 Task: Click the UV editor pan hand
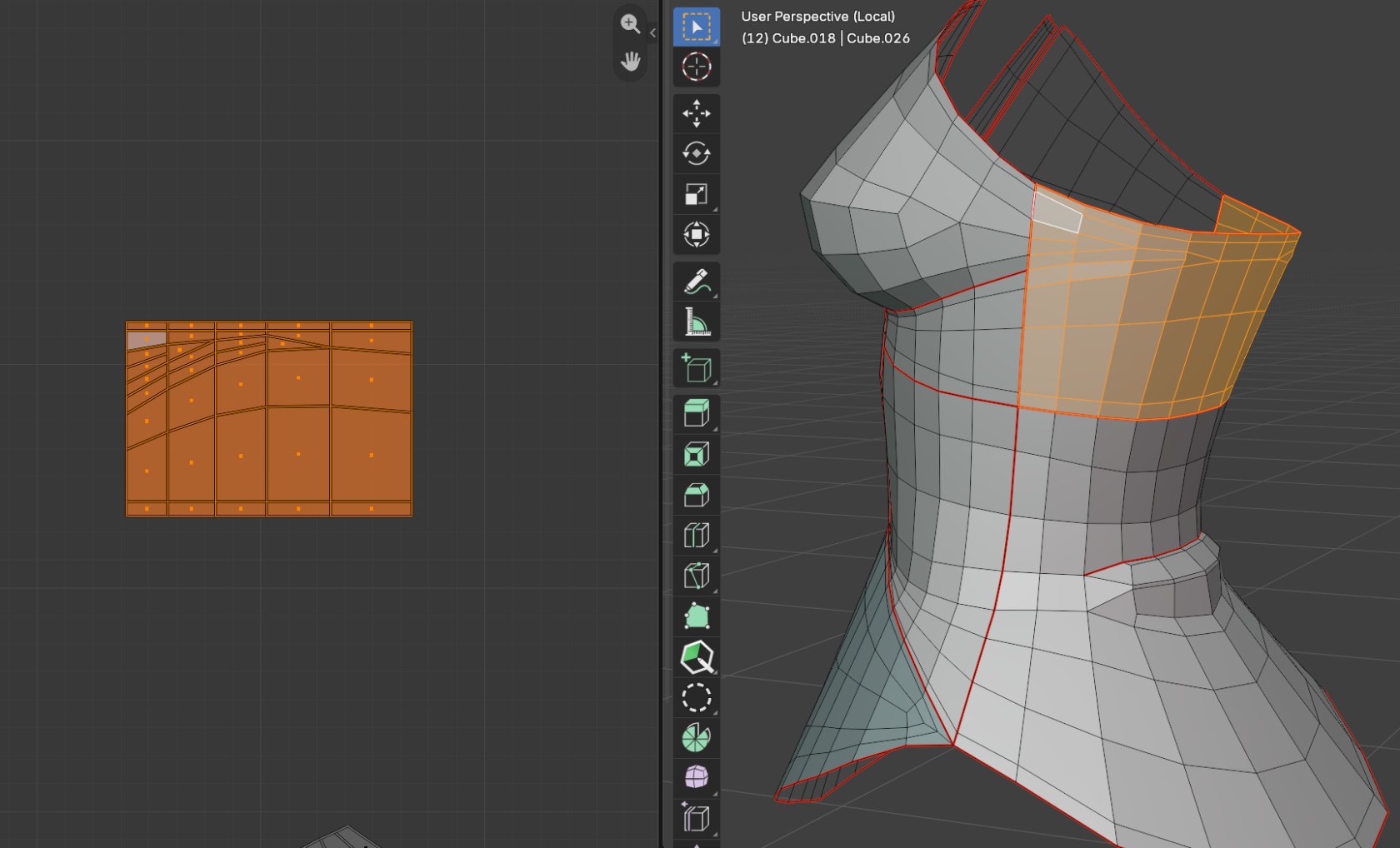click(x=630, y=62)
